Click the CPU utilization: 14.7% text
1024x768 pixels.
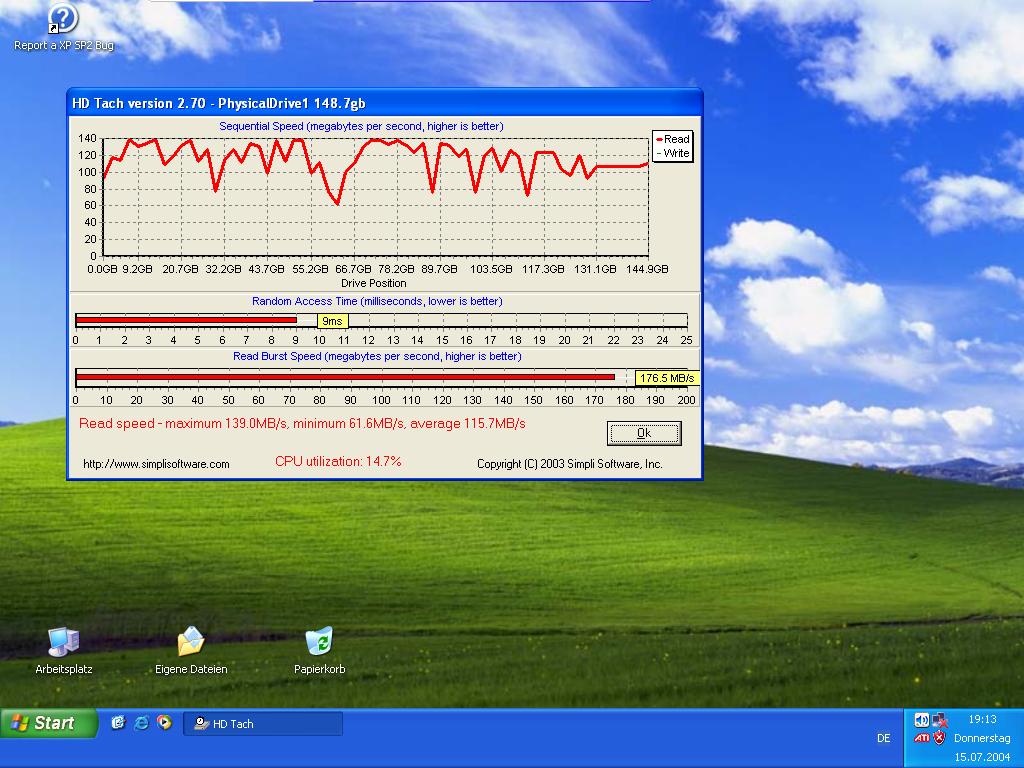[x=338, y=461]
